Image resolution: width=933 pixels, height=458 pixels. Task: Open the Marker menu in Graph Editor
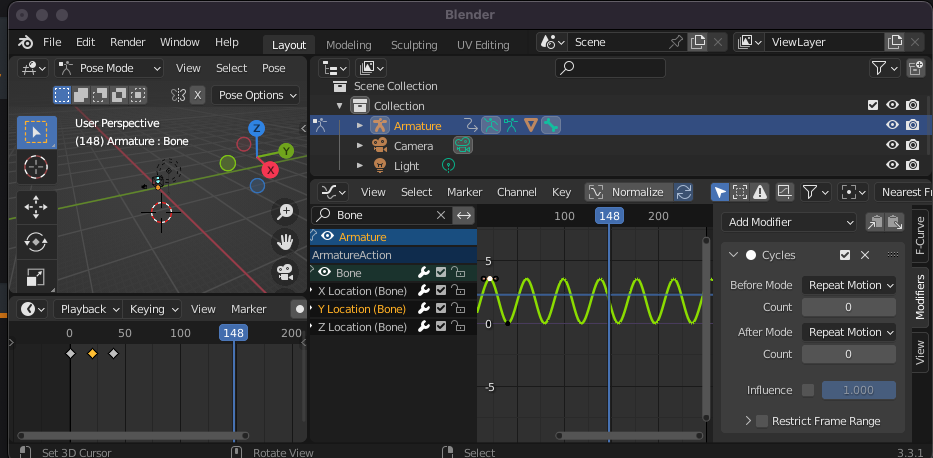465,192
